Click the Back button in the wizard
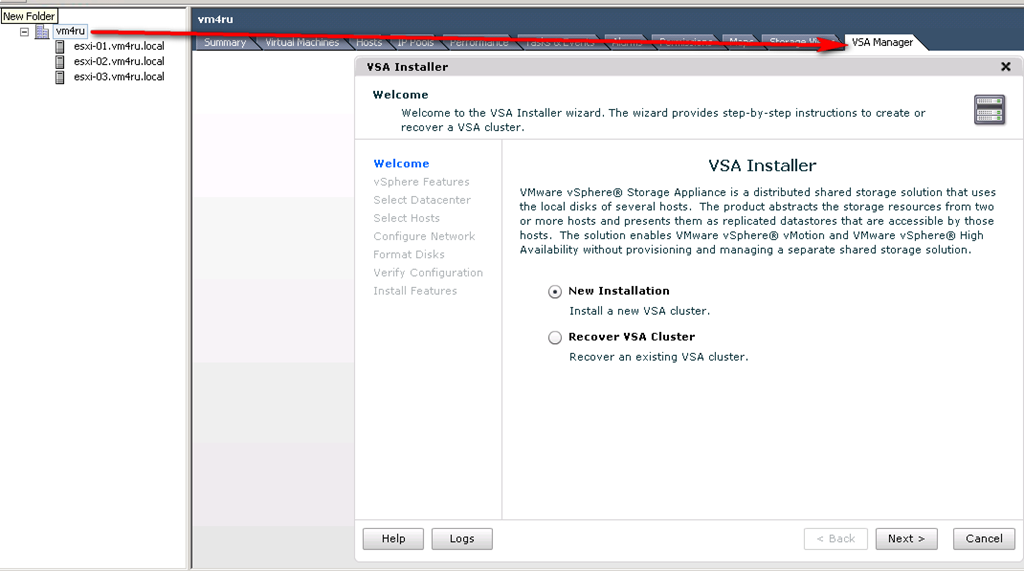This screenshot has width=1024, height=571. (x=835, y=539)
